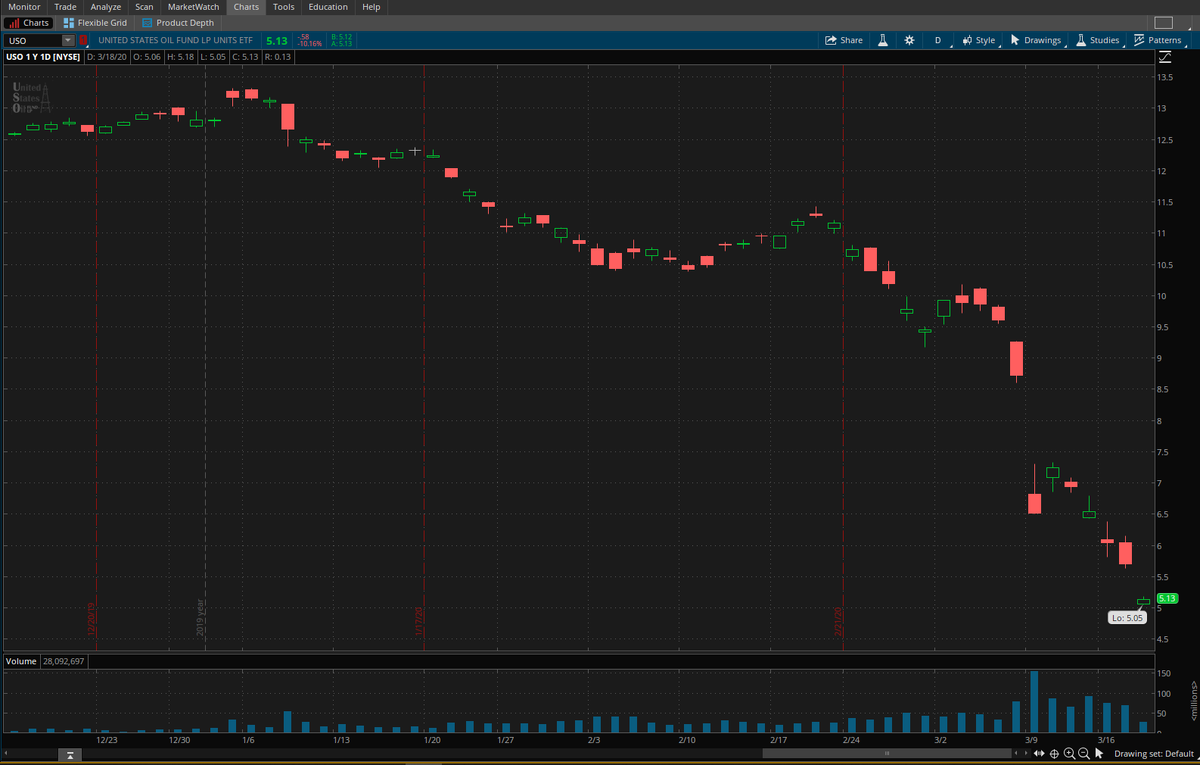Click the D: 3/18/20 date readout
1200x765 pixels.
[107, 57]
